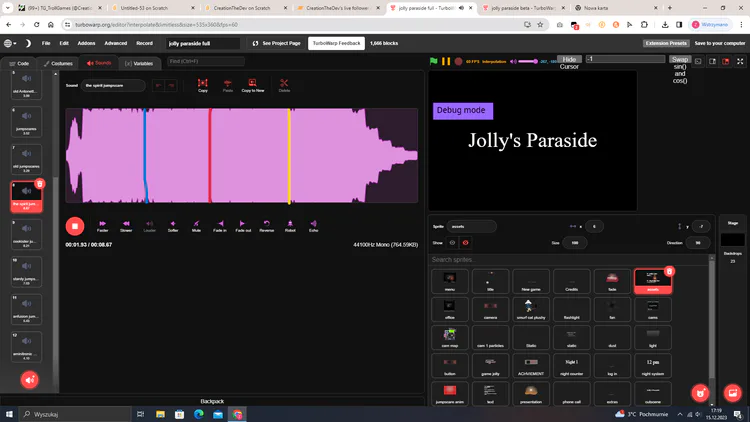Click the Copy tool in sound editor
750x422 pixels.
203,85
